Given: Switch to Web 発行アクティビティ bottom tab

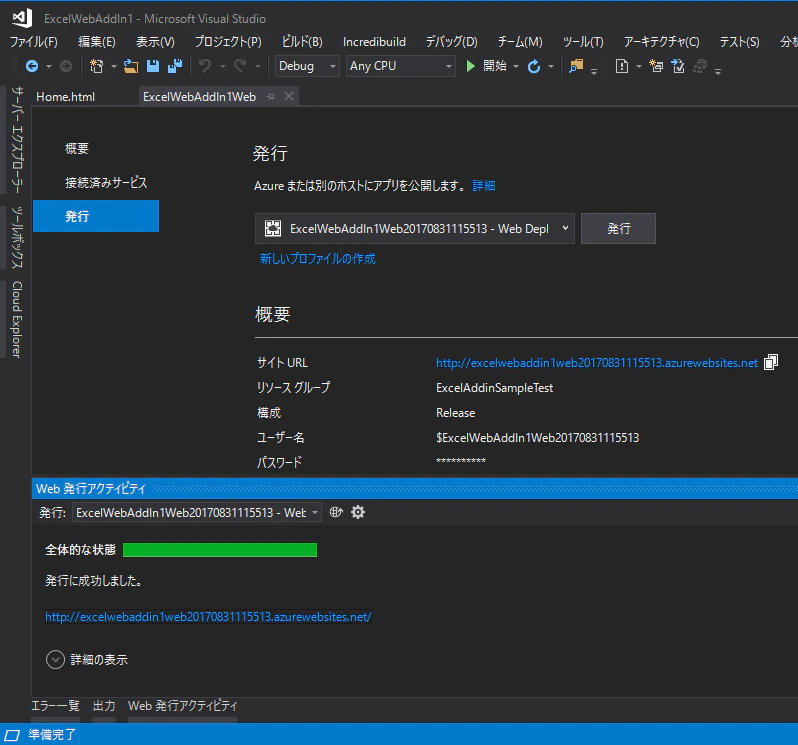Looking at the screenshot, I should pos(182,706).
